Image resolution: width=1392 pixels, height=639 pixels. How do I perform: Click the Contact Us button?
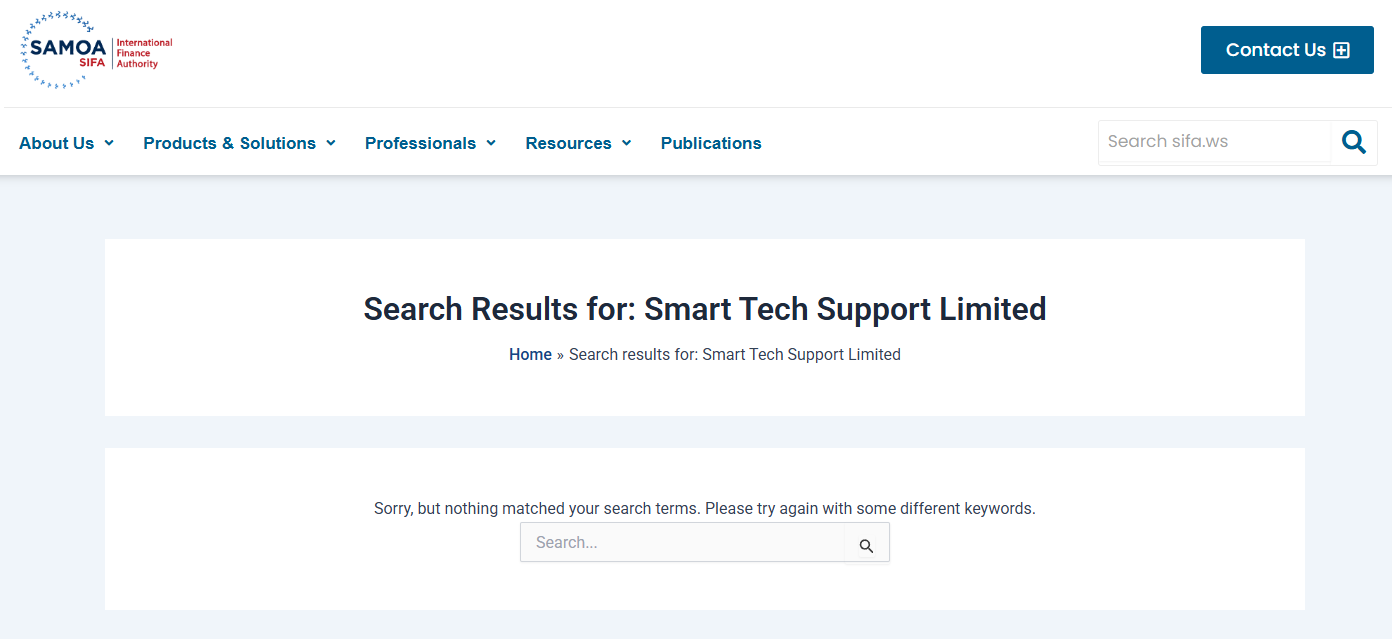[1275, 50]
